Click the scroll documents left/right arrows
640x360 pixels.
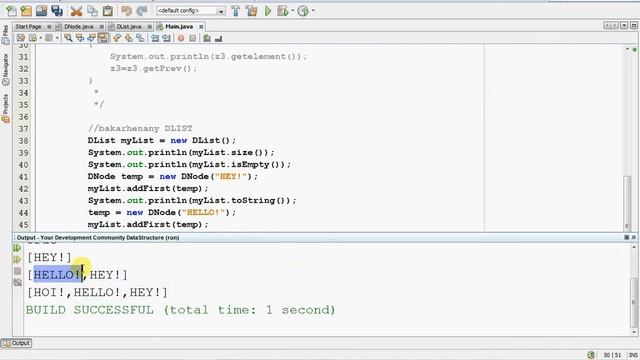[611, 26]
